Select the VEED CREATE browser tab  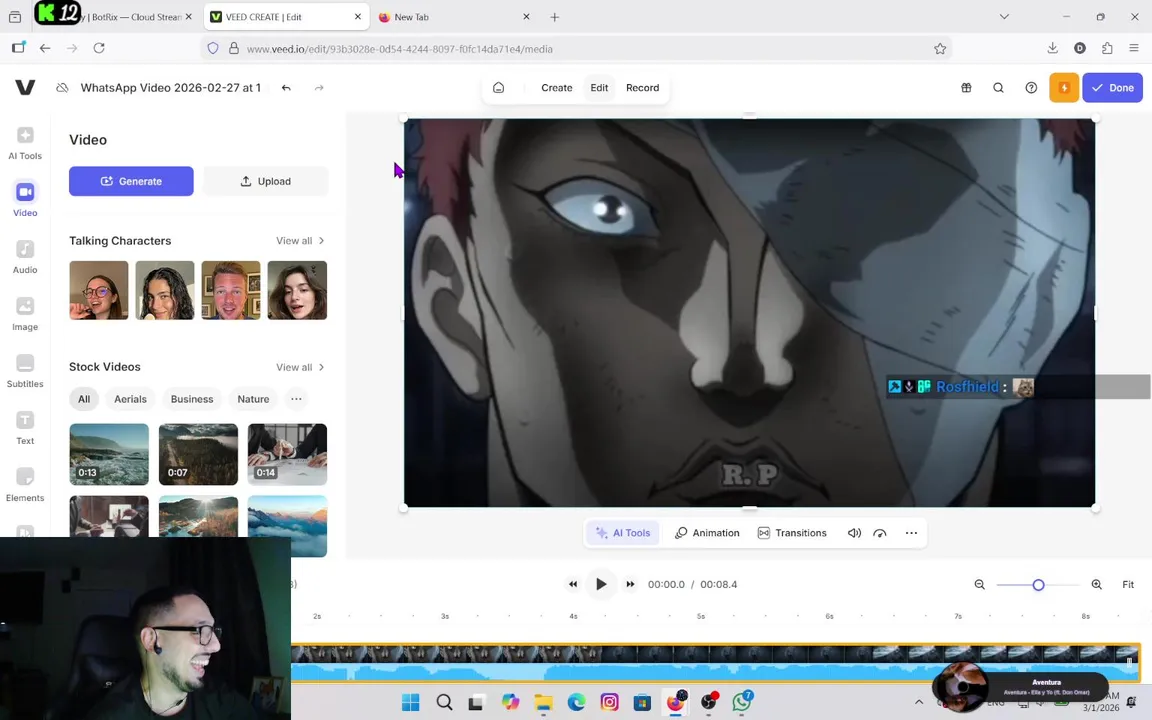coord(285,16)
